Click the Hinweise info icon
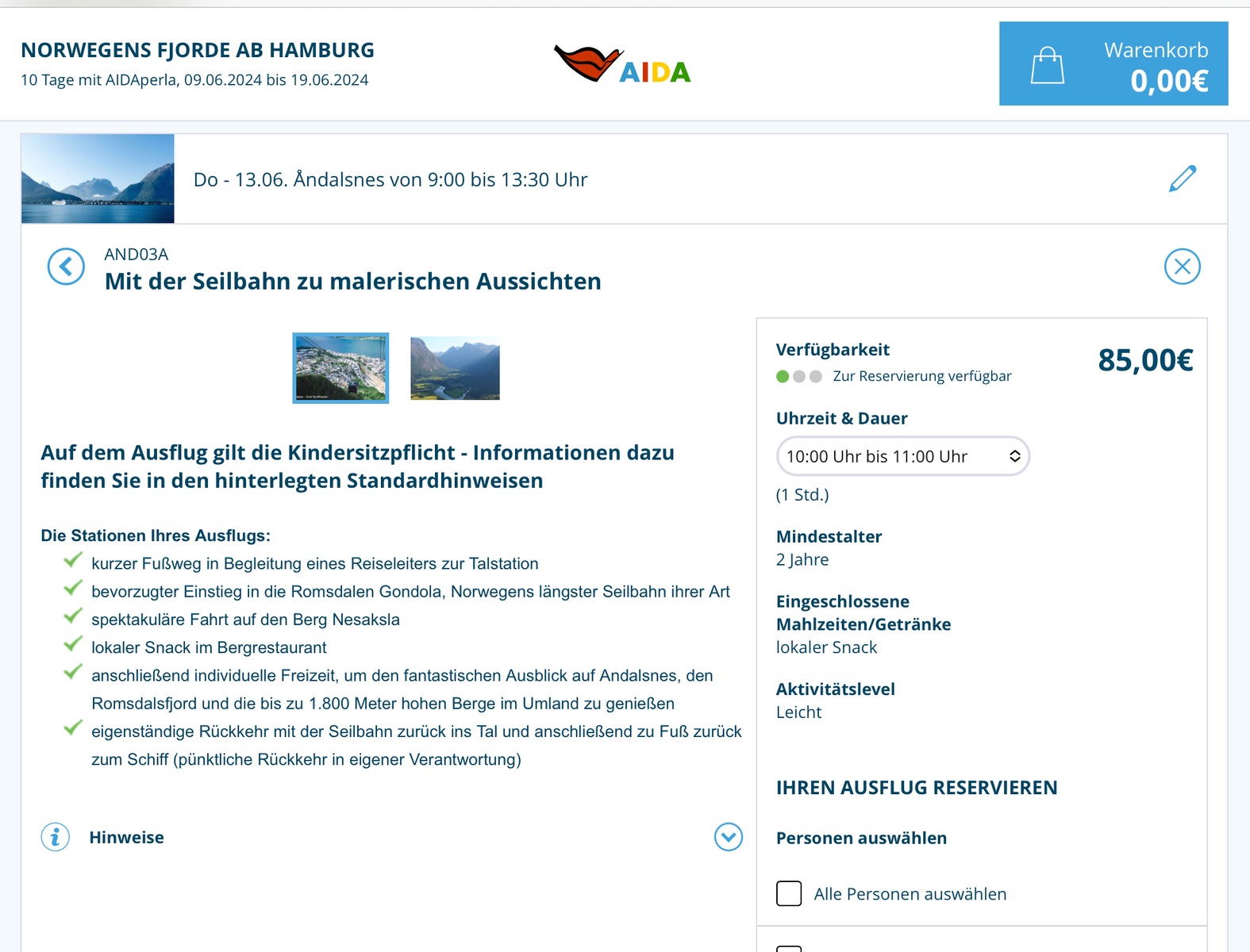 tap(56, 837)
